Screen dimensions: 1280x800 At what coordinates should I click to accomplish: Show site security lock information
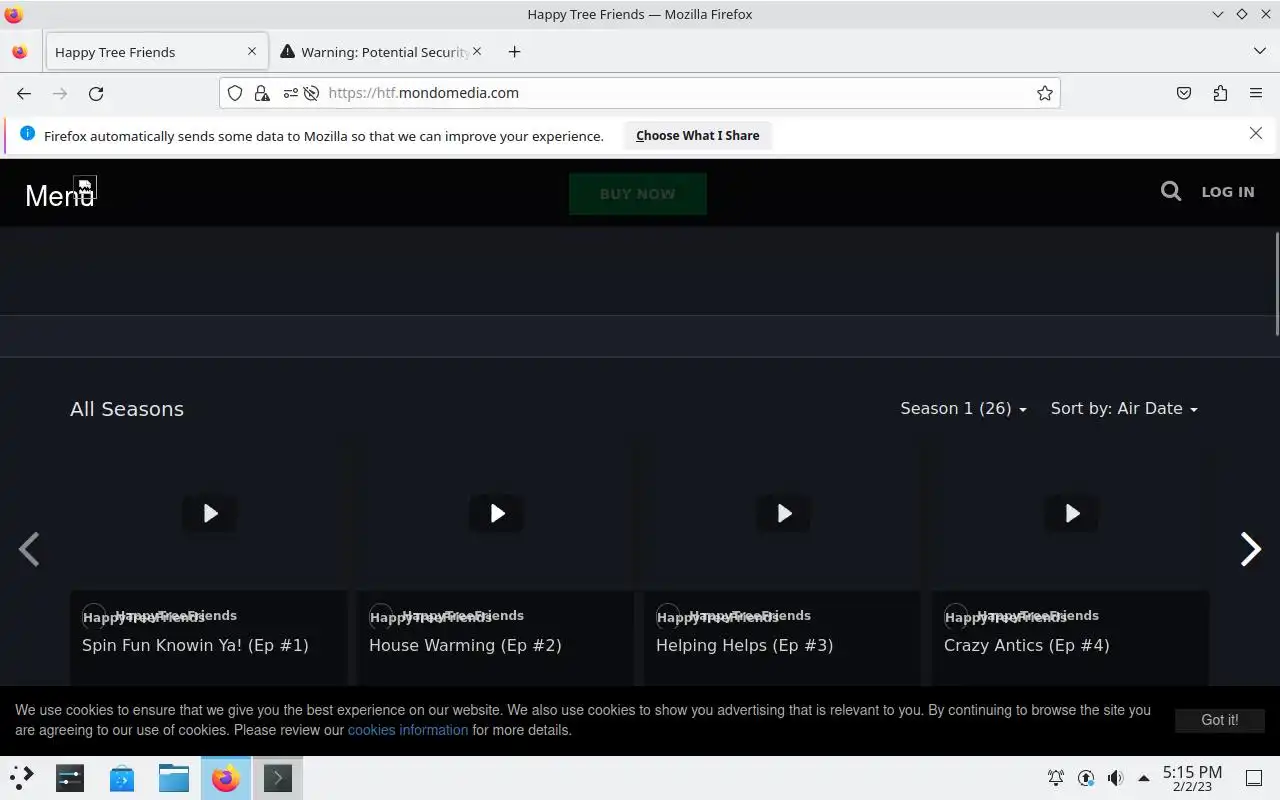(x=261, y=93)
